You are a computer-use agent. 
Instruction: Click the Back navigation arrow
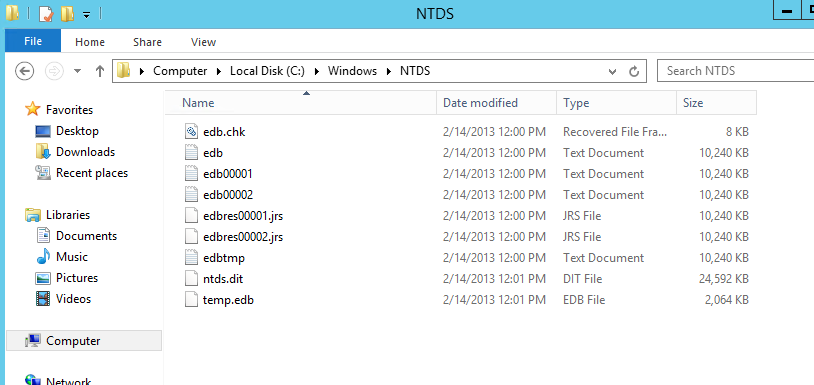24,71
